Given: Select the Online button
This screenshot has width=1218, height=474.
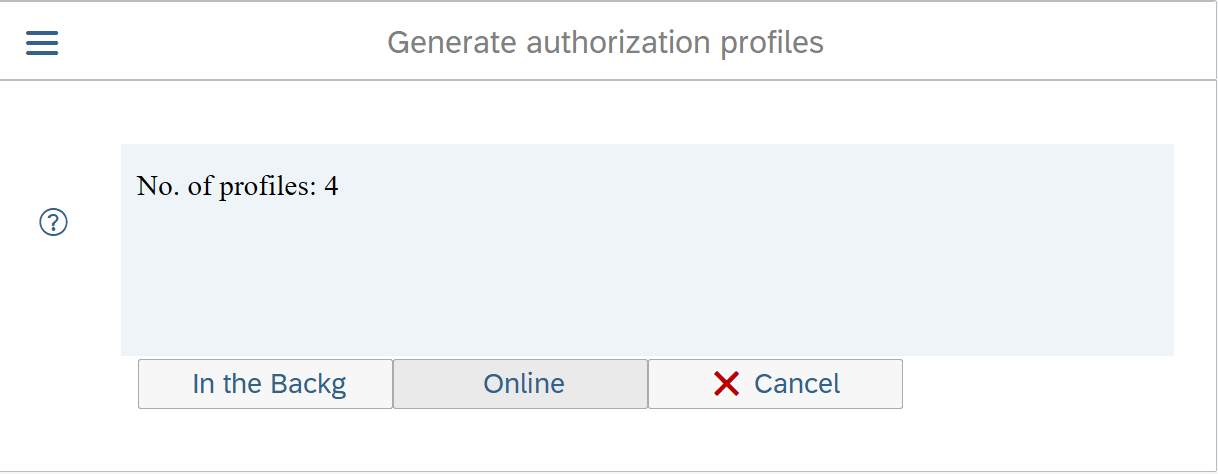Looking at the screenshot, I should point(520,384).
